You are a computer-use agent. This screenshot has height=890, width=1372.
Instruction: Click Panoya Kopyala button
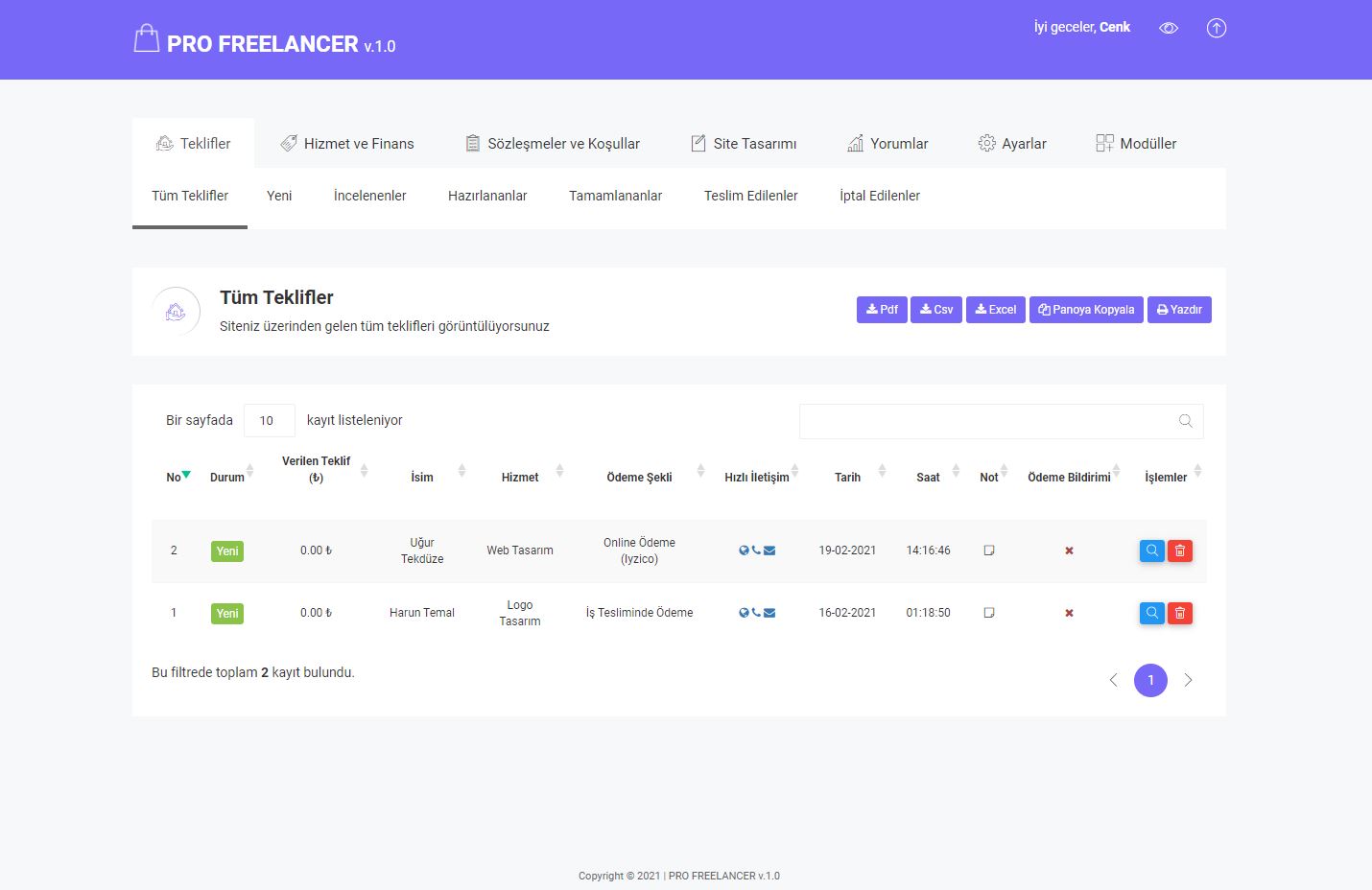1086,310
